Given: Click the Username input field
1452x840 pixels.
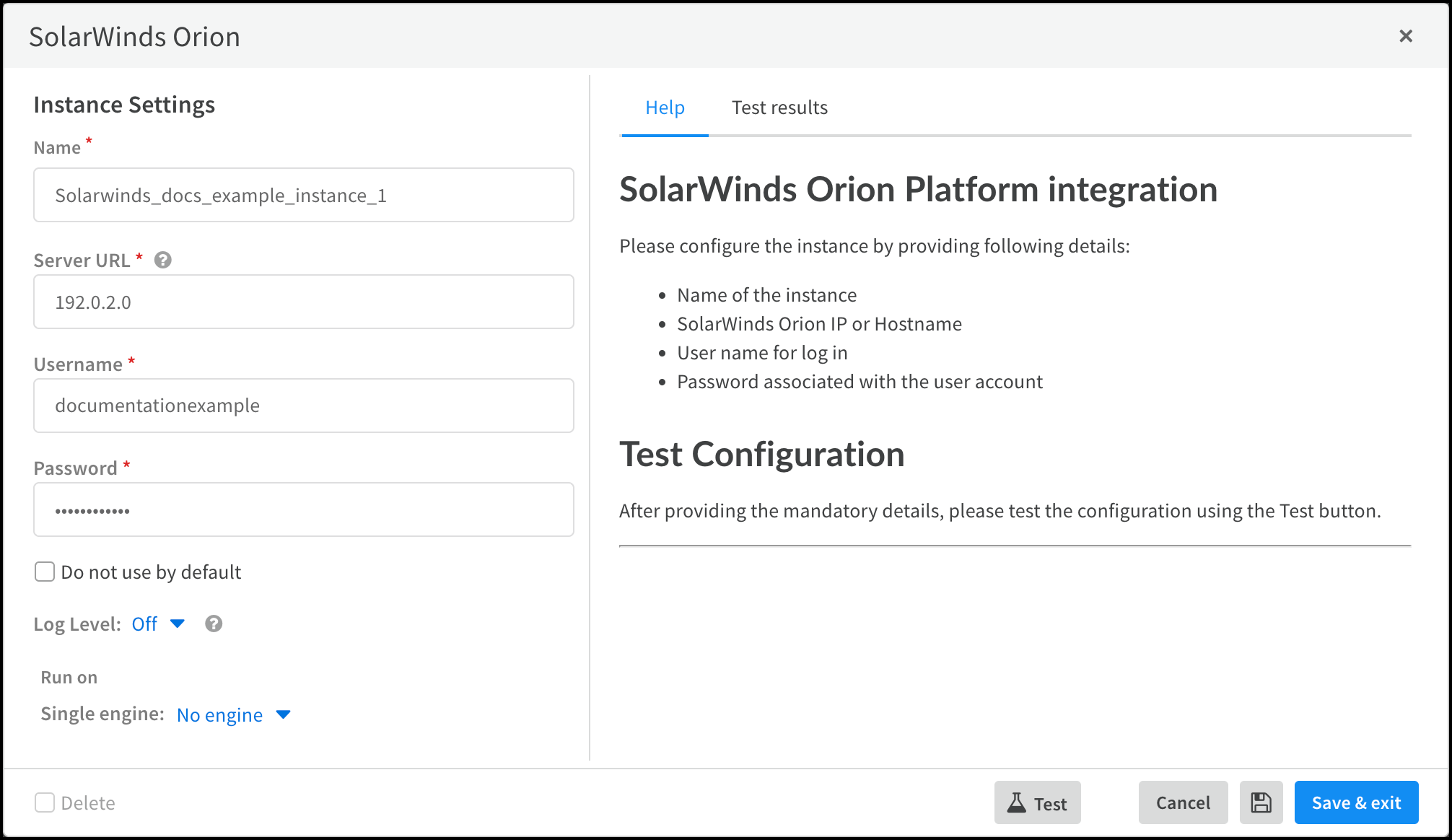Looking at the screenshot, I should click(303, 406).
